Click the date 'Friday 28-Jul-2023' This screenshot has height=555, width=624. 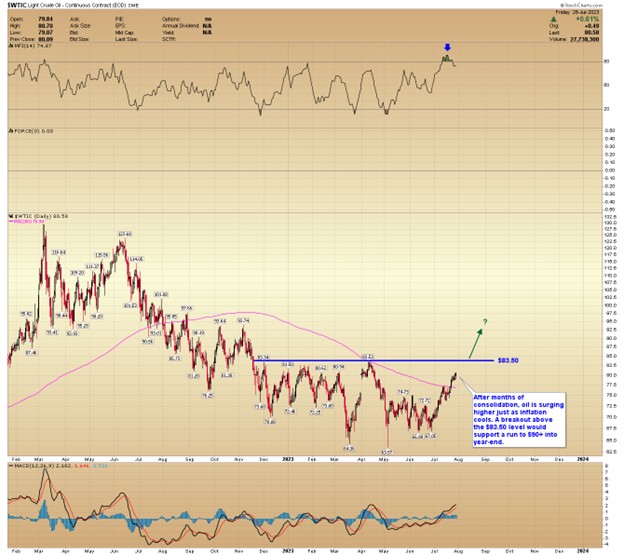577,12
